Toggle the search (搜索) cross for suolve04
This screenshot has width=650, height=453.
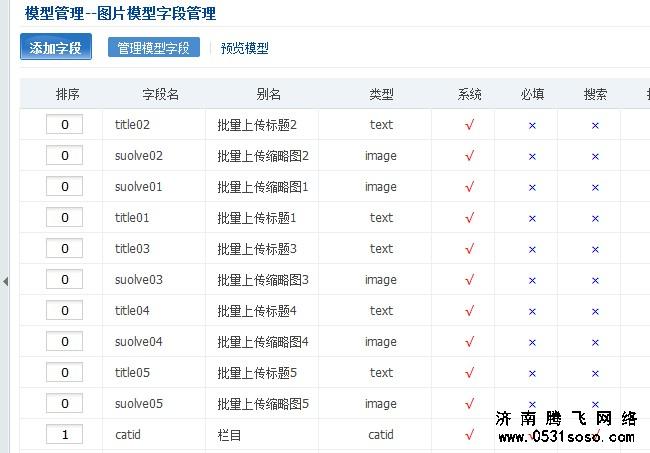pos(595,343)
